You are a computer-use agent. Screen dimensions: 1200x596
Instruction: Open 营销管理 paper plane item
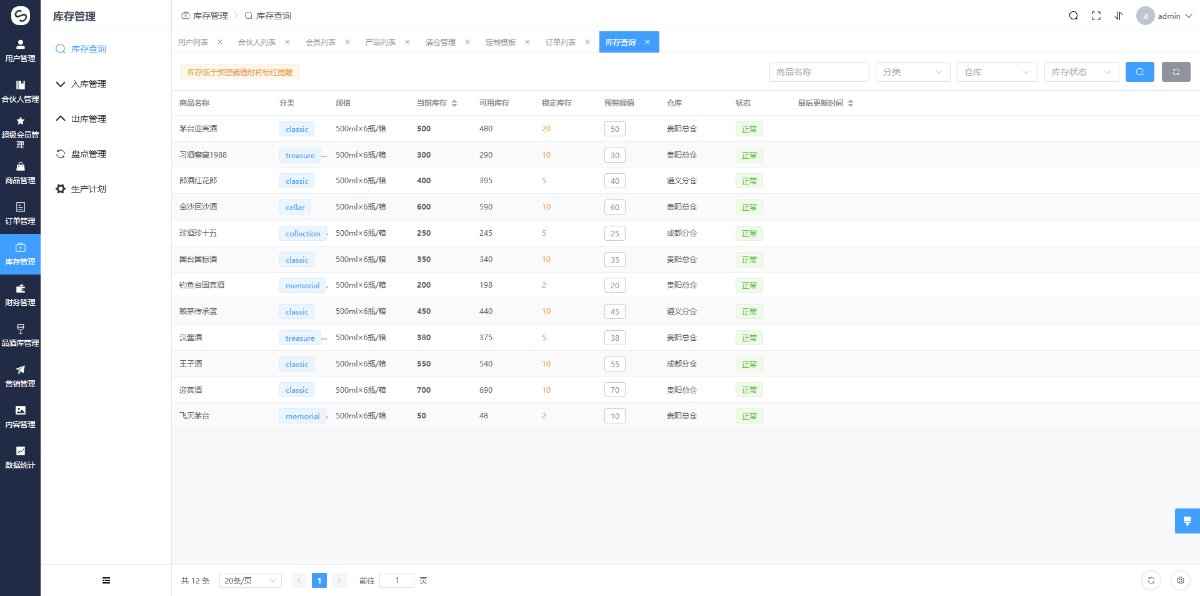click(x=20, y=376)
